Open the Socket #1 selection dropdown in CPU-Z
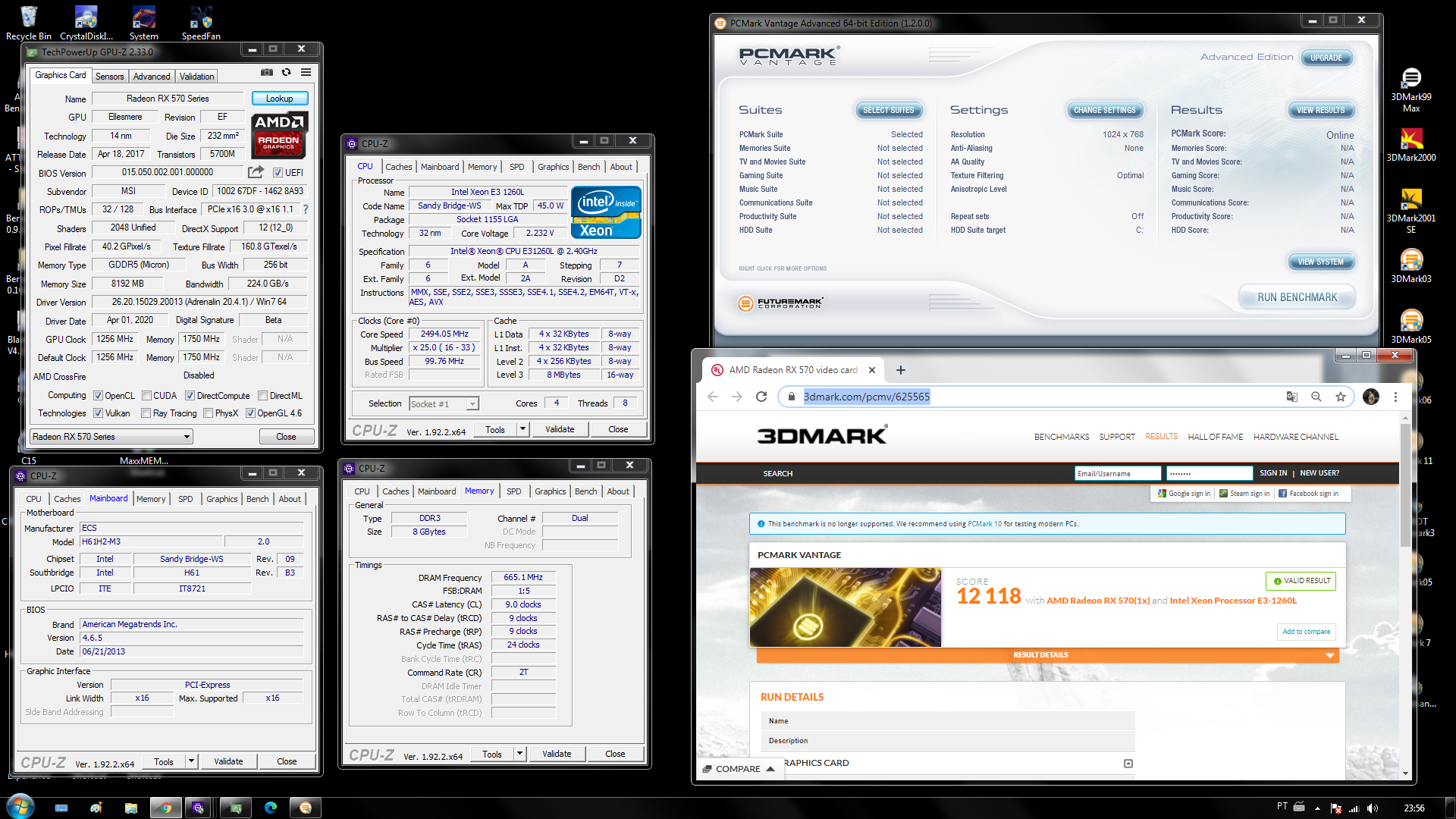Viewport: 1456px width, 819px height. (444, 404)
